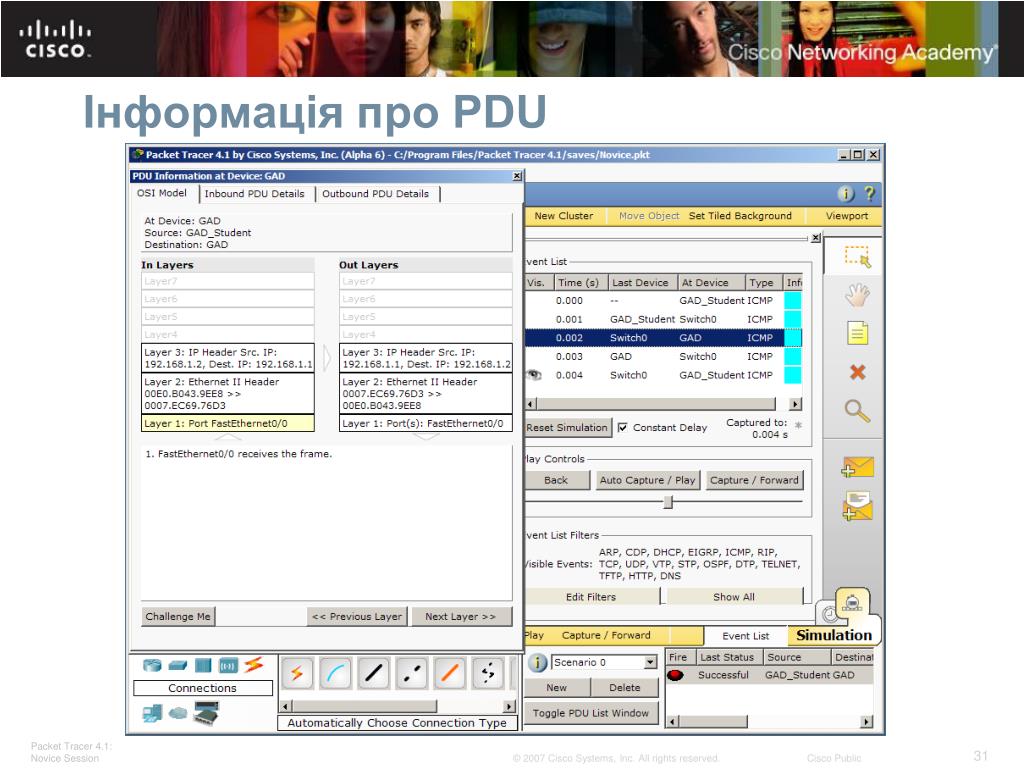The image size is (1024, 768).
Task: Open info icon beside Scenario 0
Action: 537,663
